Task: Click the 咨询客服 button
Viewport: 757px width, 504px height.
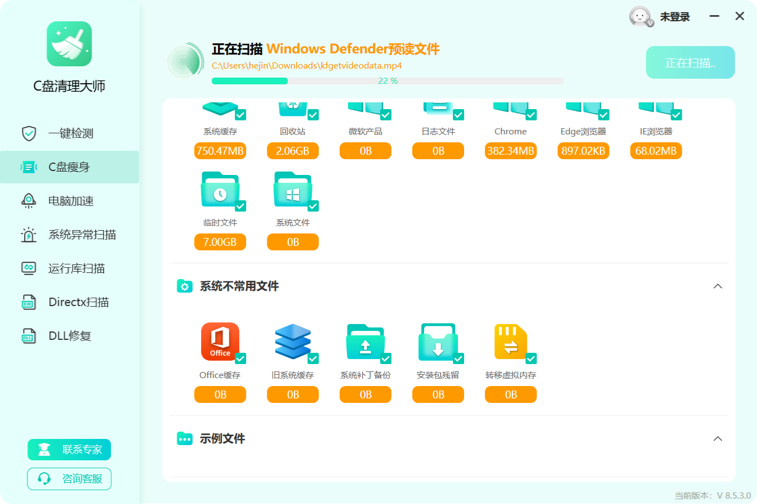Action: coord(69,478)
